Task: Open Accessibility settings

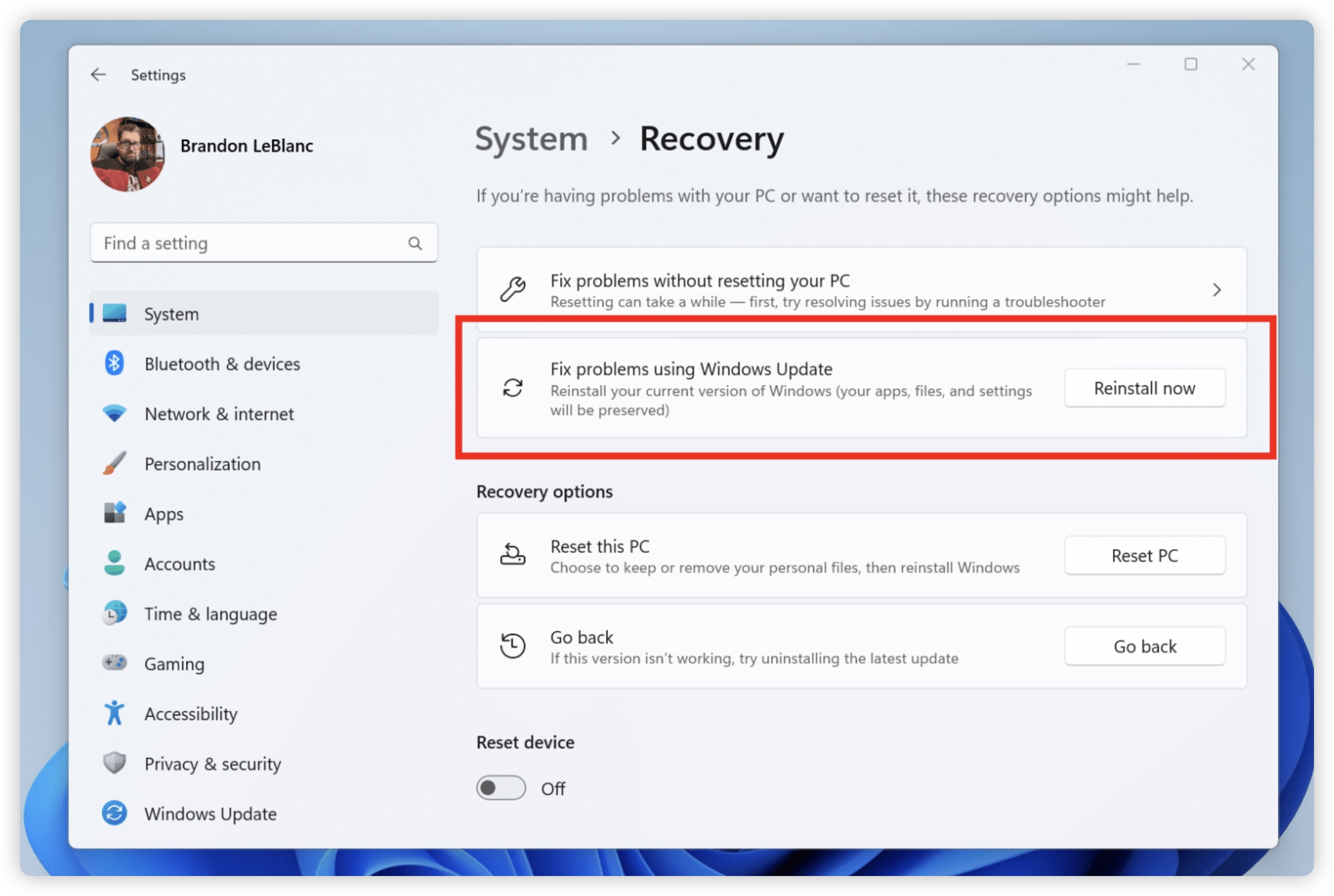Action: (191, 714)
